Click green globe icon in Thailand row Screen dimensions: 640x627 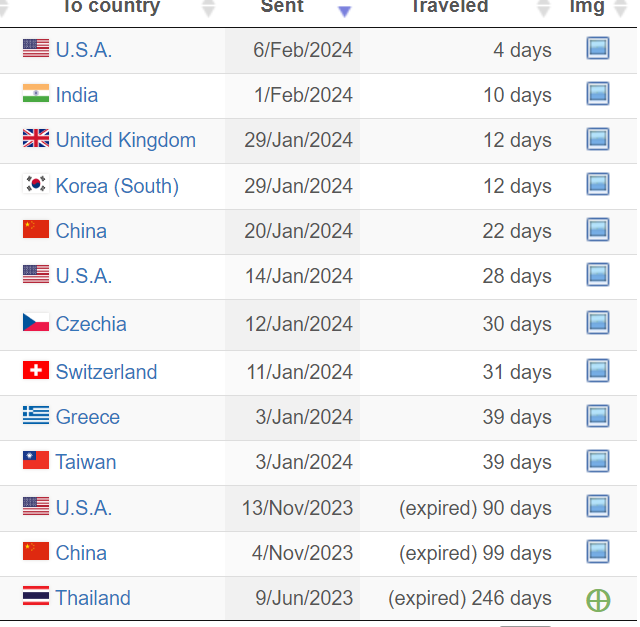(598, 600)
